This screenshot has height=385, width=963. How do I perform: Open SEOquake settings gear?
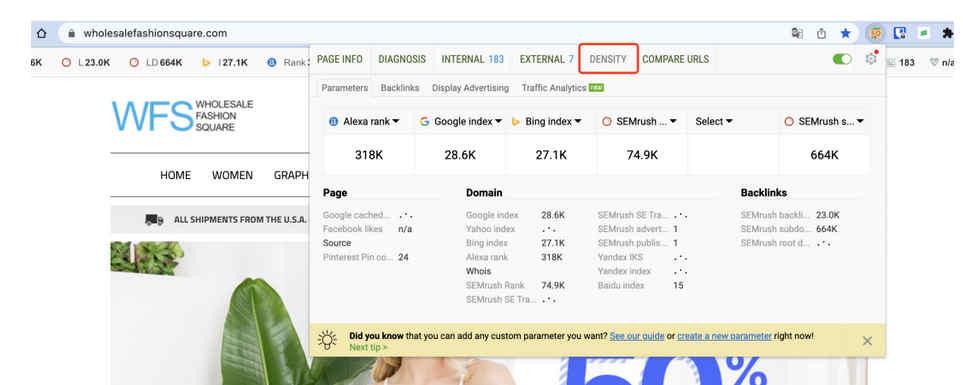pyautogui.click(x=870, y=59)
